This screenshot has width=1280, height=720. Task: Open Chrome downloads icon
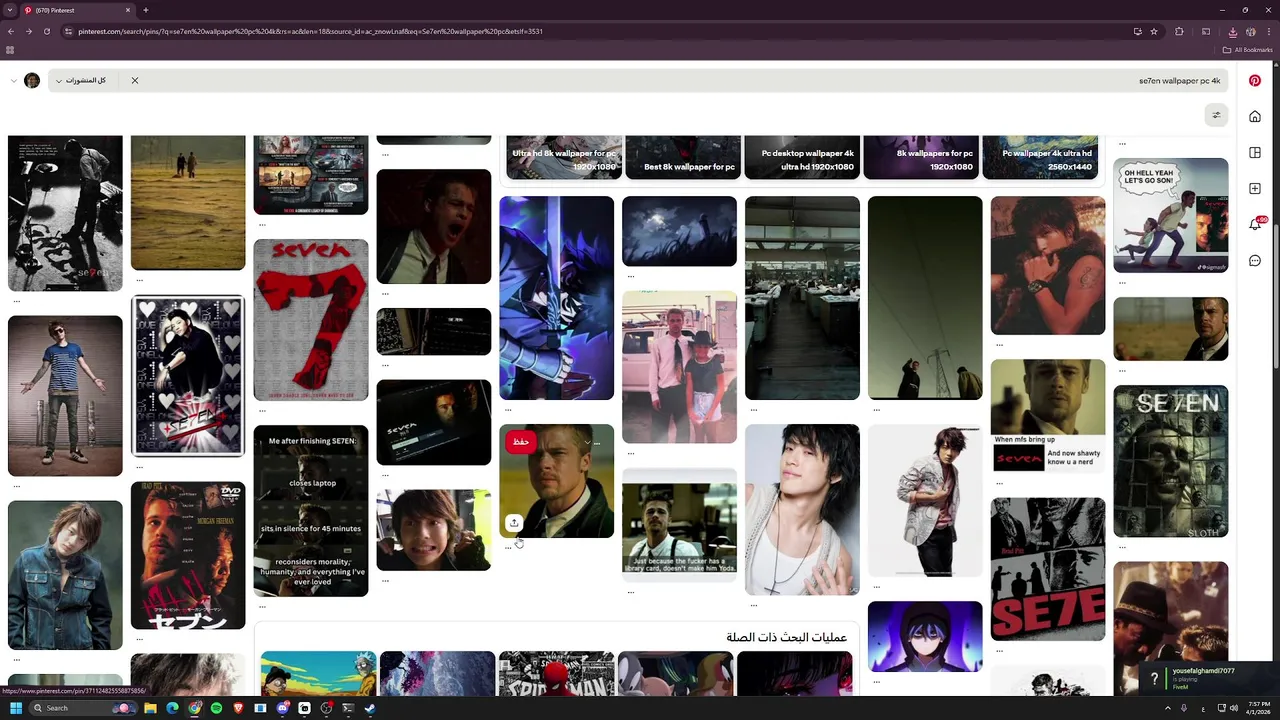click(x=1233, y=32)
